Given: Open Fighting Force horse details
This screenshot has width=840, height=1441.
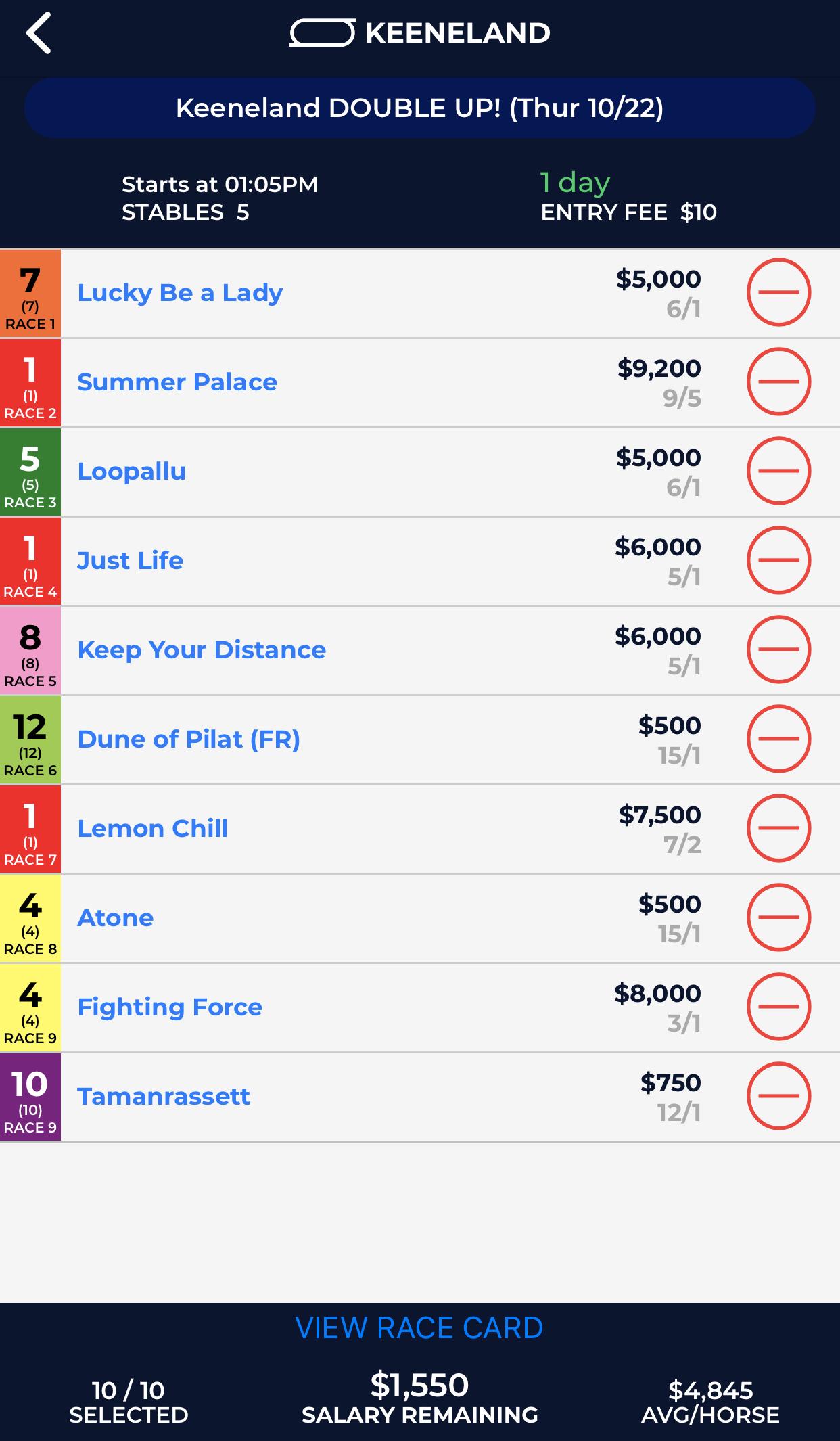Looking at the screenshot, I should (x=170, y=1007).
